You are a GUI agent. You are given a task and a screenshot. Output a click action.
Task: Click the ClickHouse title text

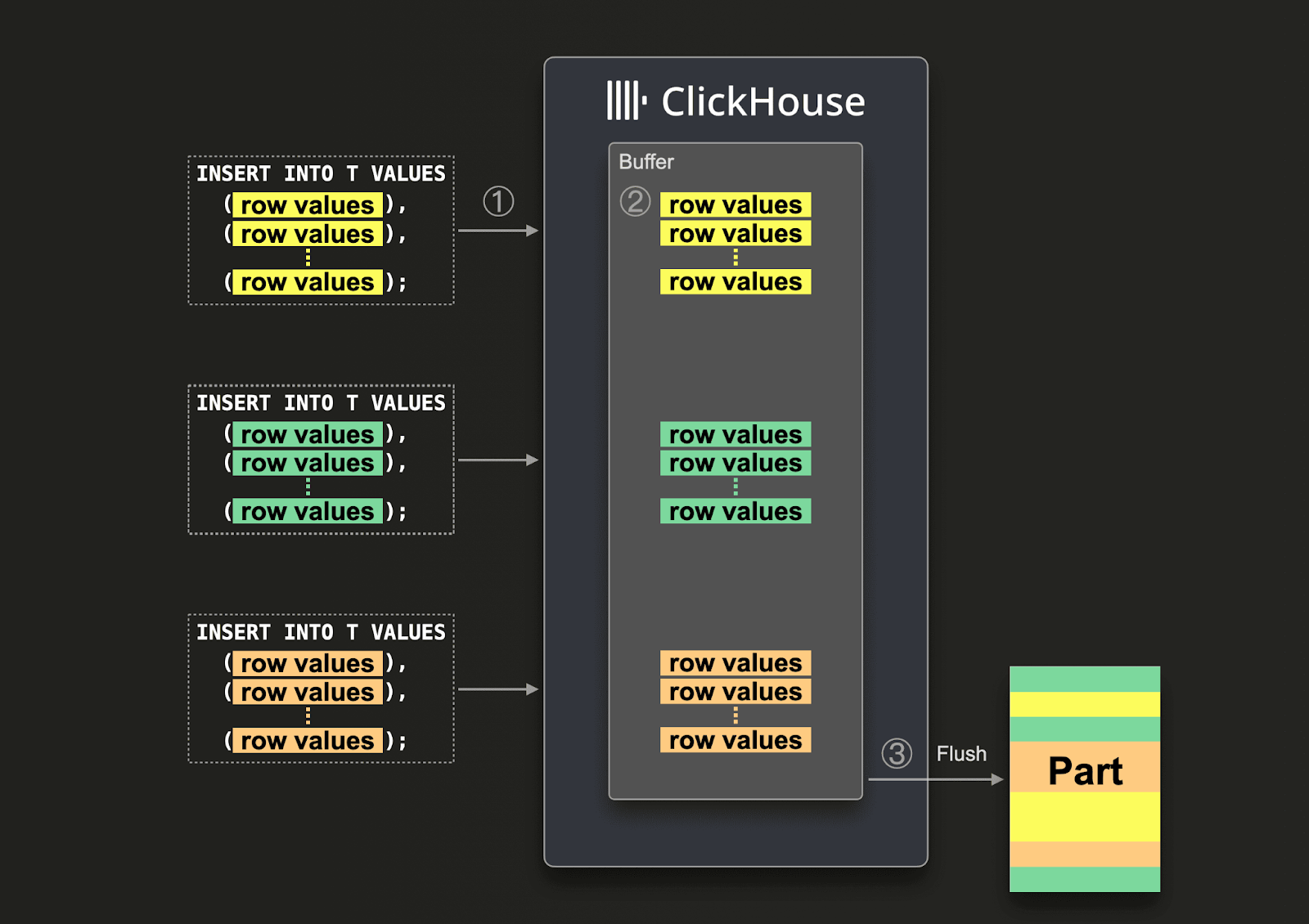(x=762, y=101)
